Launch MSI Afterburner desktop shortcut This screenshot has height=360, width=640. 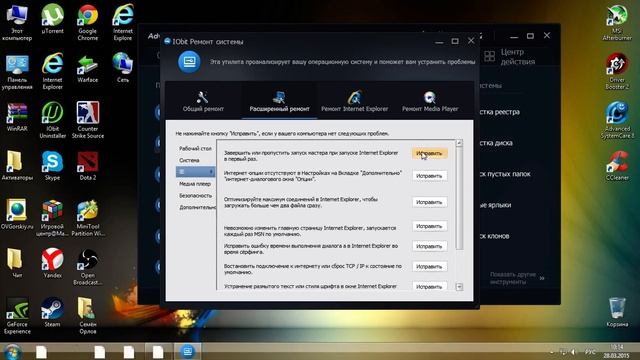click(617, 23)
